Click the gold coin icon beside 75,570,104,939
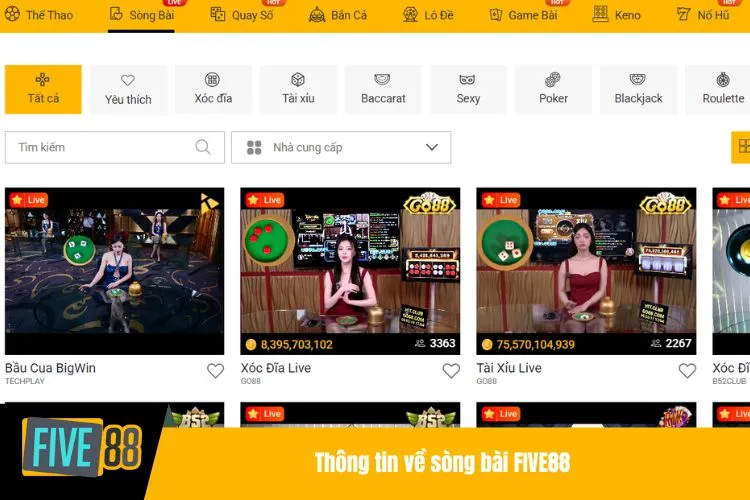The height and width of the screenshot is (500, 750). tap(487, 344)
